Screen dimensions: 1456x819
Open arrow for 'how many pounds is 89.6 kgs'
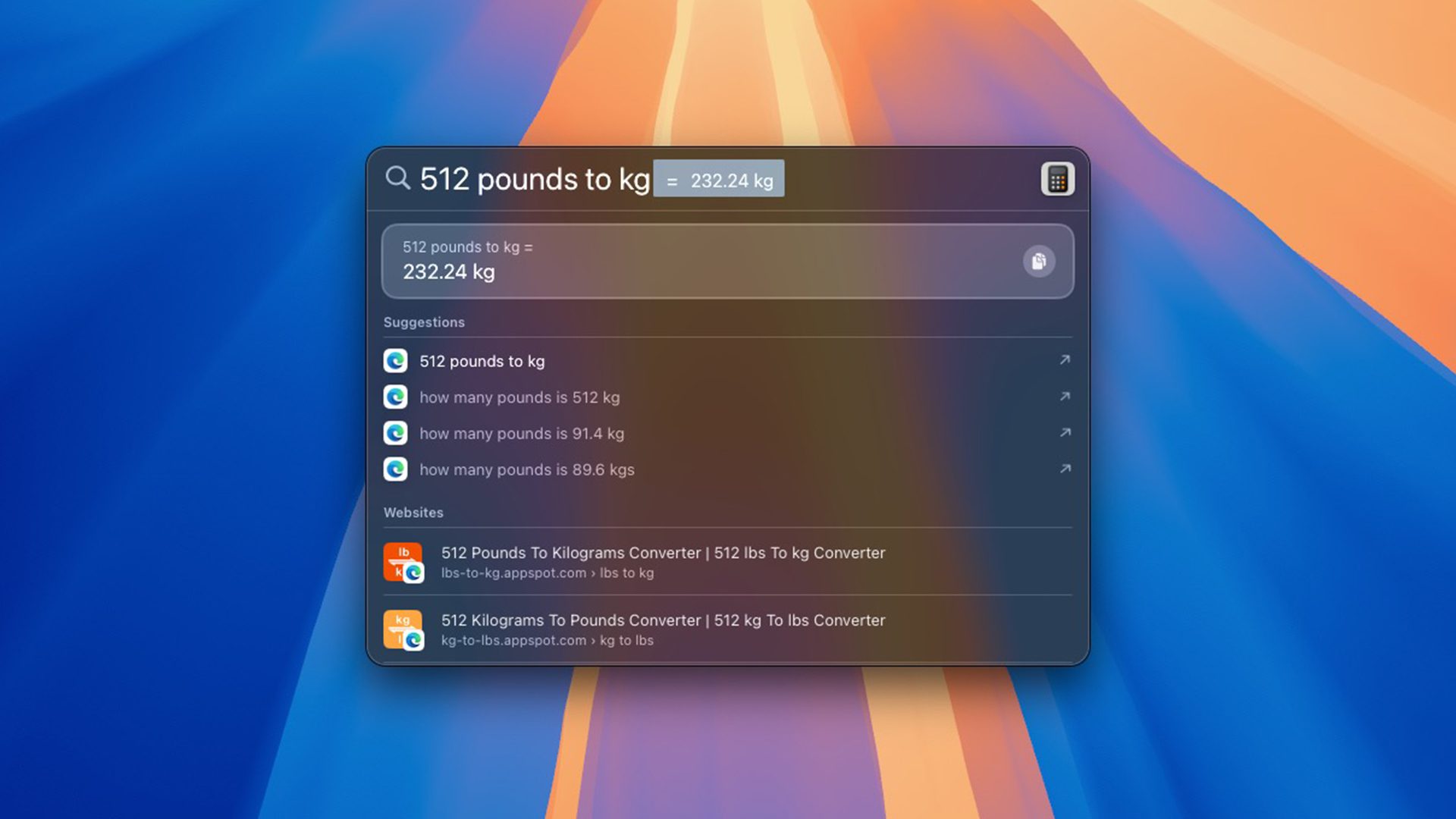[x=1065, y=469]
